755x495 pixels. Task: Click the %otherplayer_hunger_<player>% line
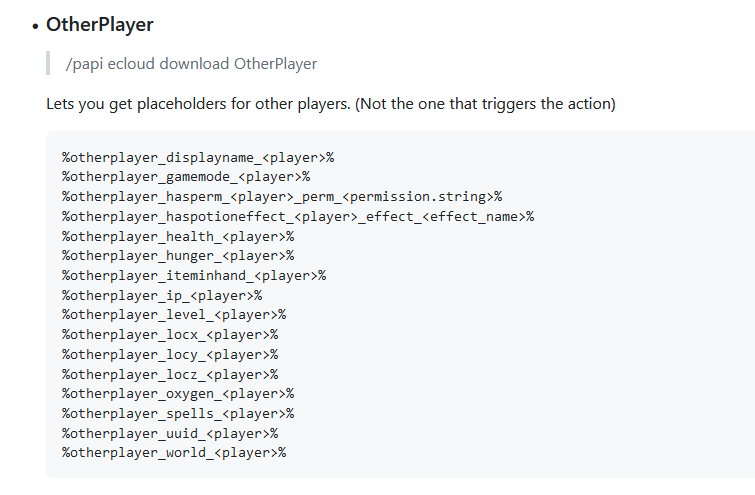click(178, 255)
